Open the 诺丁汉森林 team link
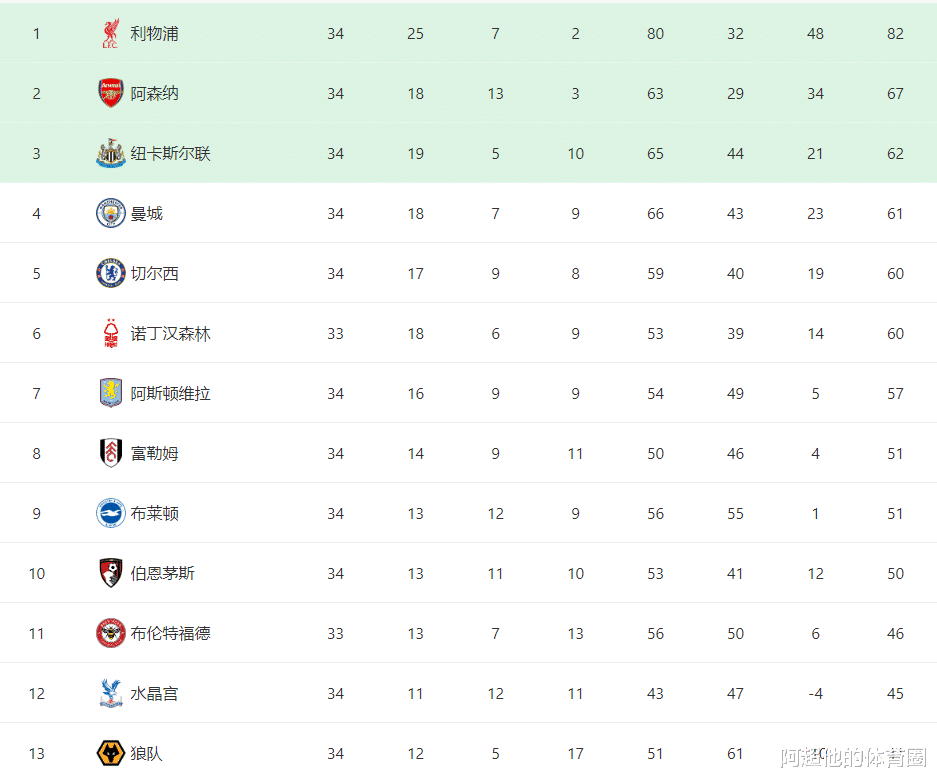937x782 pixels. tap(170, 334)
